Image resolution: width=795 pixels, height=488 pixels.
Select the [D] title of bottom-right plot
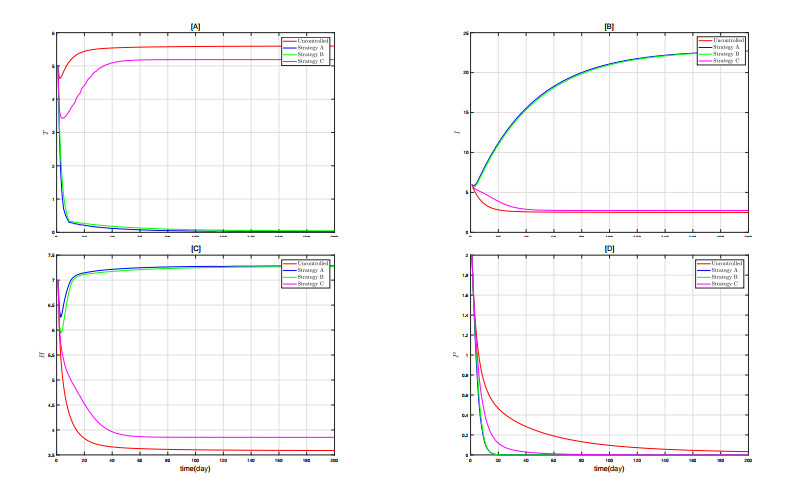[x=609, y=246]
